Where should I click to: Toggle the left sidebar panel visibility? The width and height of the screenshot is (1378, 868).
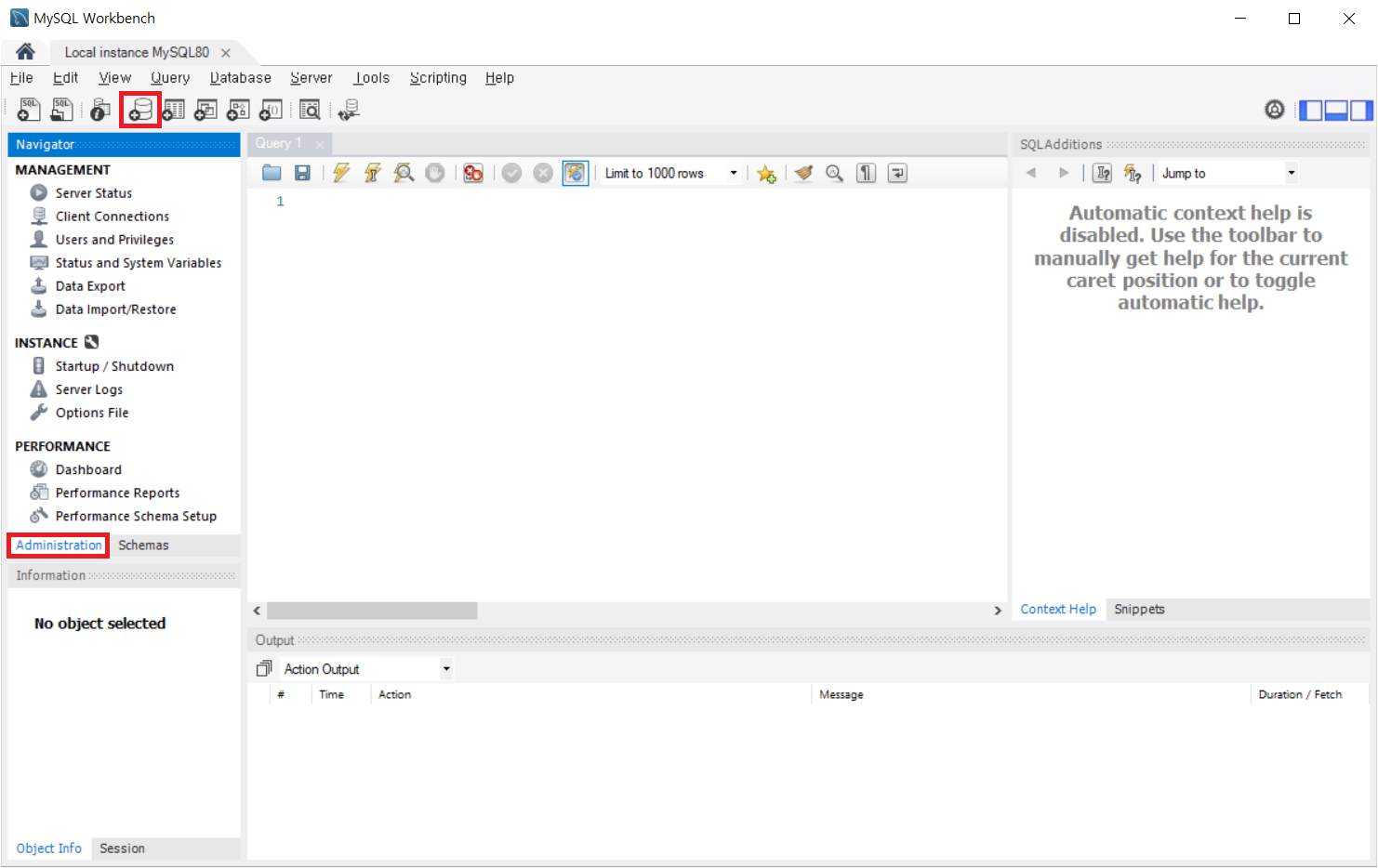1310,111
